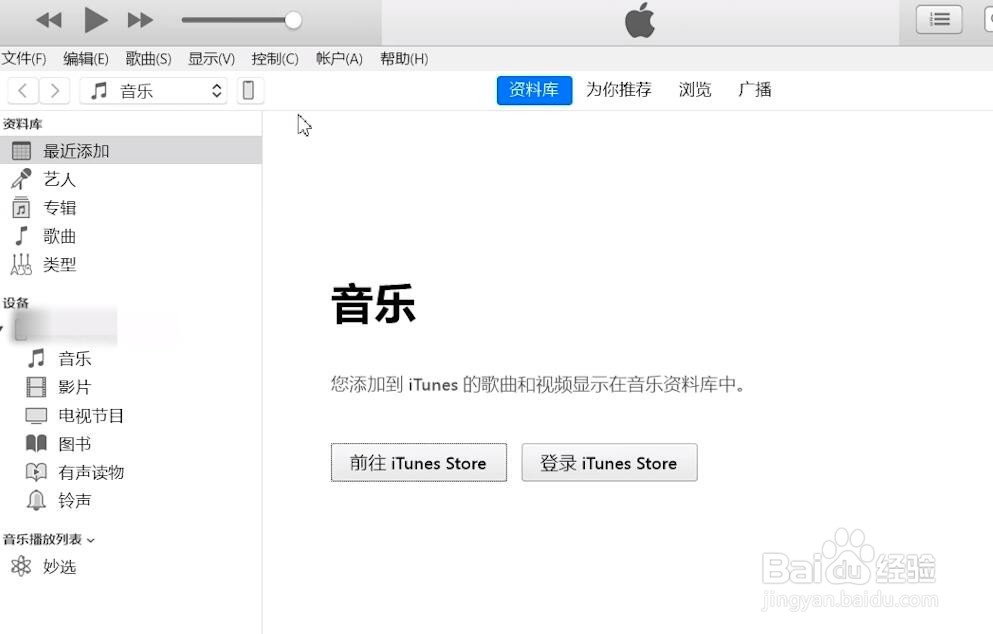Click the 艺人 microphone icon
Screen dimensions: 993x634
[x=22, y=179]
